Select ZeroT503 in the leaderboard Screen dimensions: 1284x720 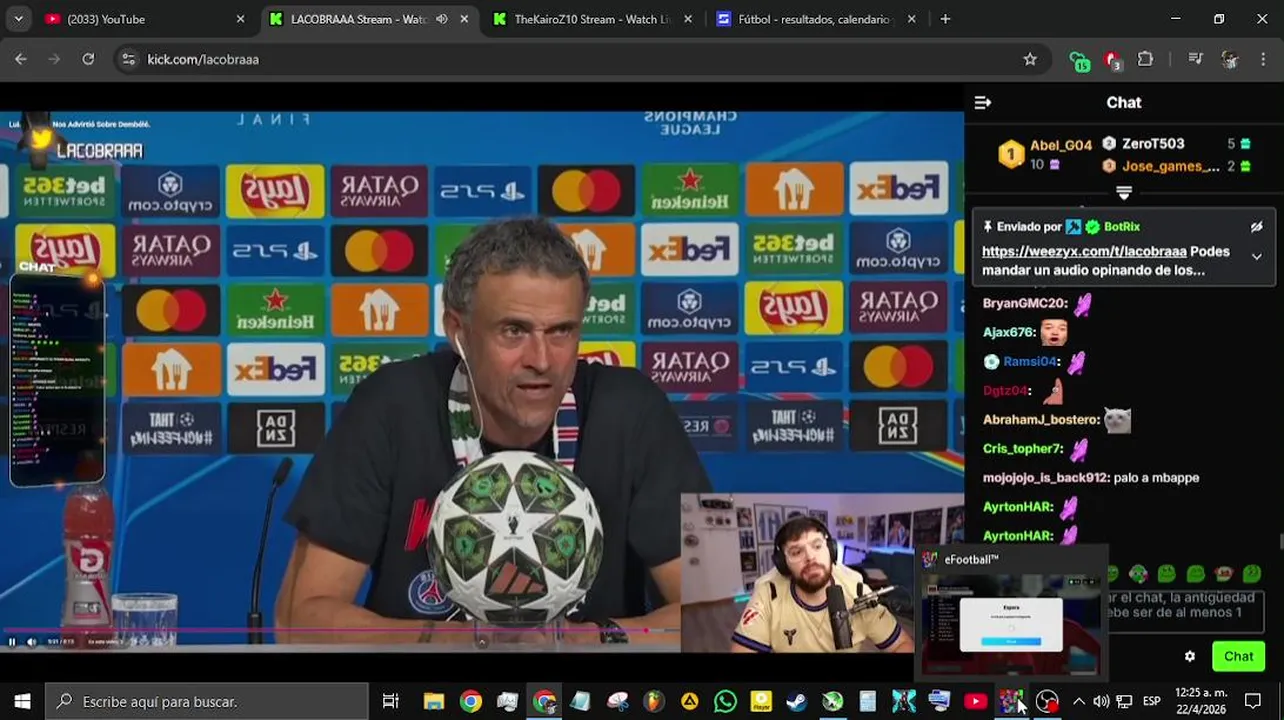pyautogui.click(x=1153, y=144)
